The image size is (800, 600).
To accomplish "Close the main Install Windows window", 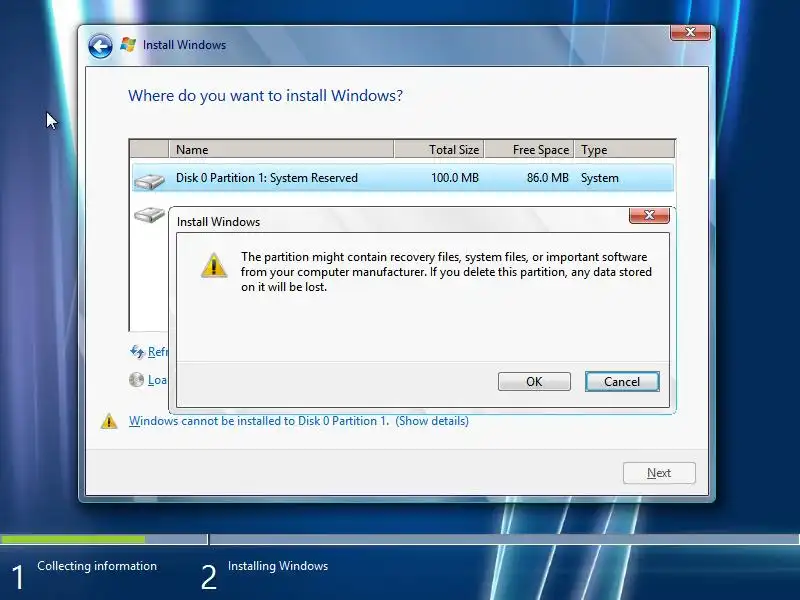I will (690, 32).
